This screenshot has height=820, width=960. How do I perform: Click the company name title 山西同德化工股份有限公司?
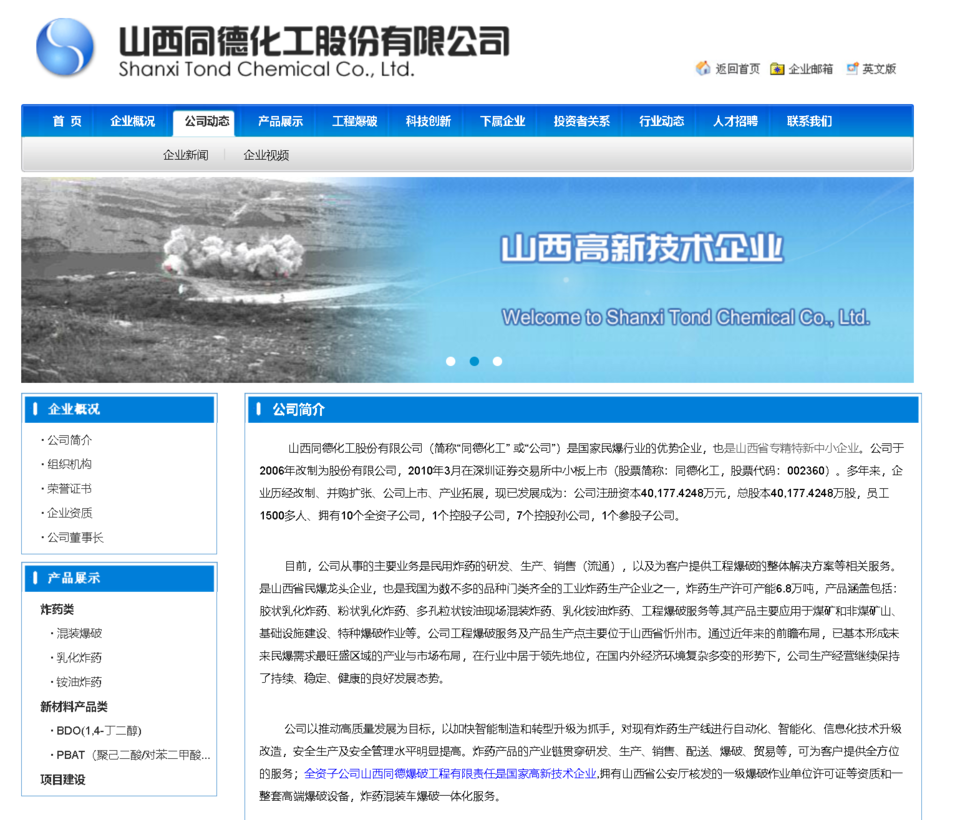point(314,40)
